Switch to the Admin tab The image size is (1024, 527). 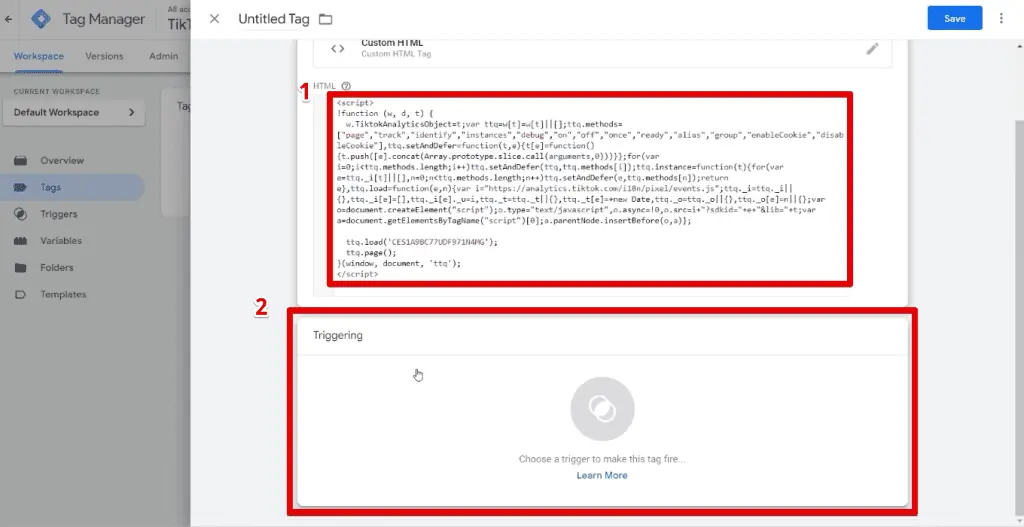click(x=163, y=56)
